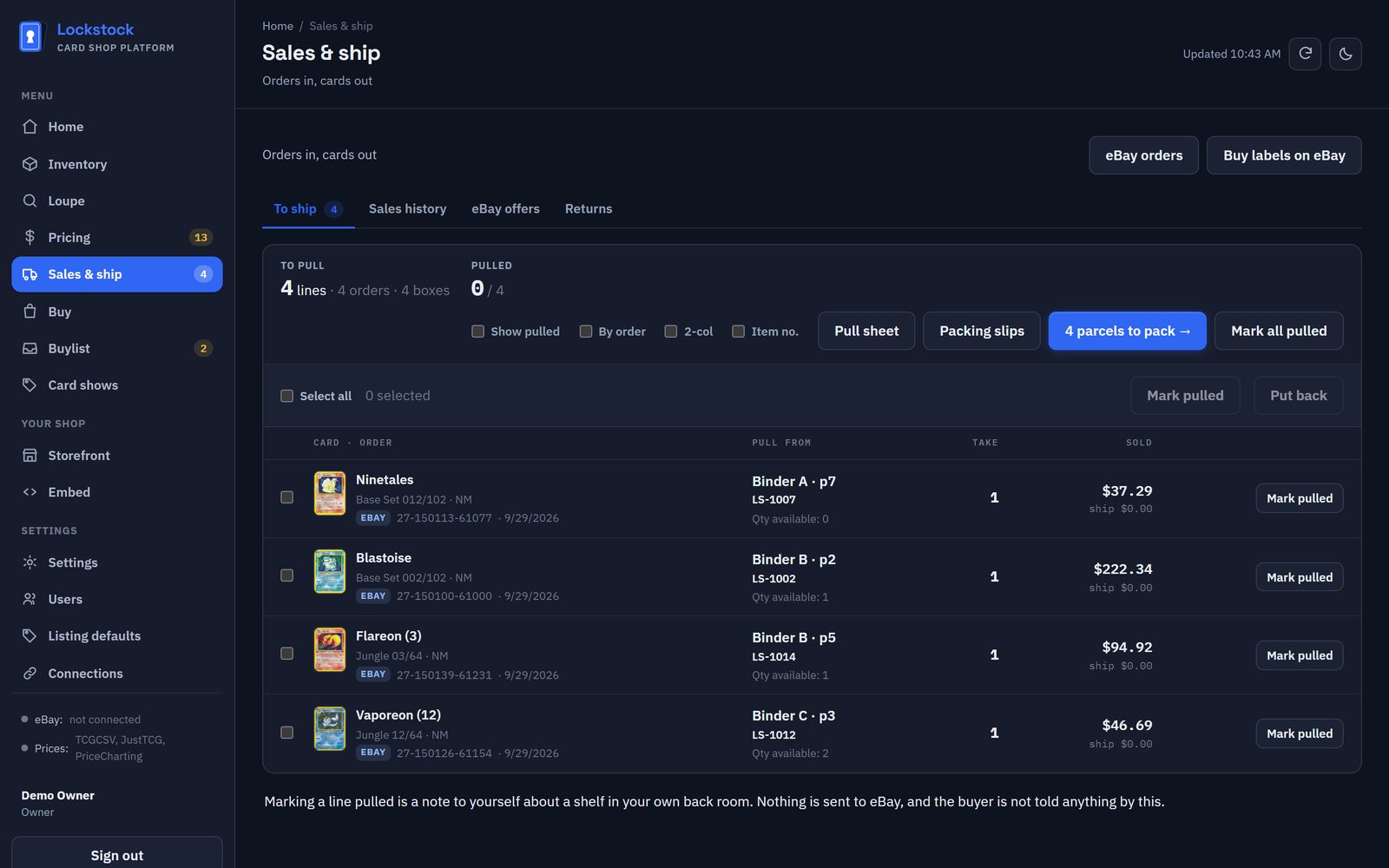
Task: Tick the By order checkbox
Action: pyautogui.click(x=586, y=331)
